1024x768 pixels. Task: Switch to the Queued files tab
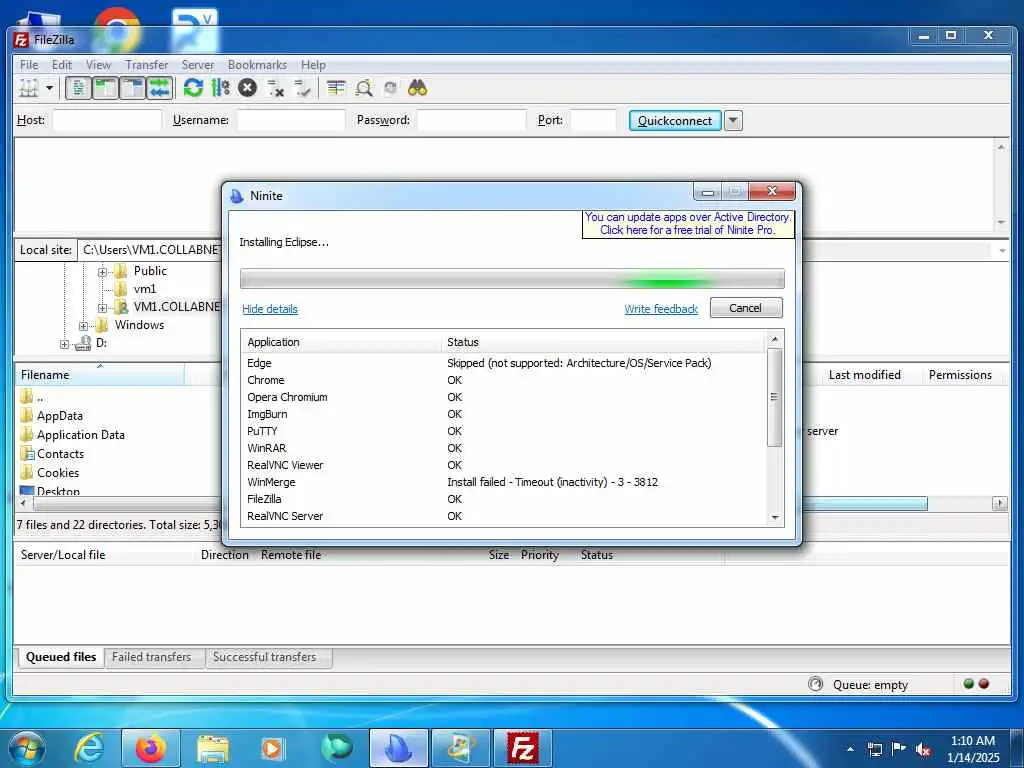[61, 657]
